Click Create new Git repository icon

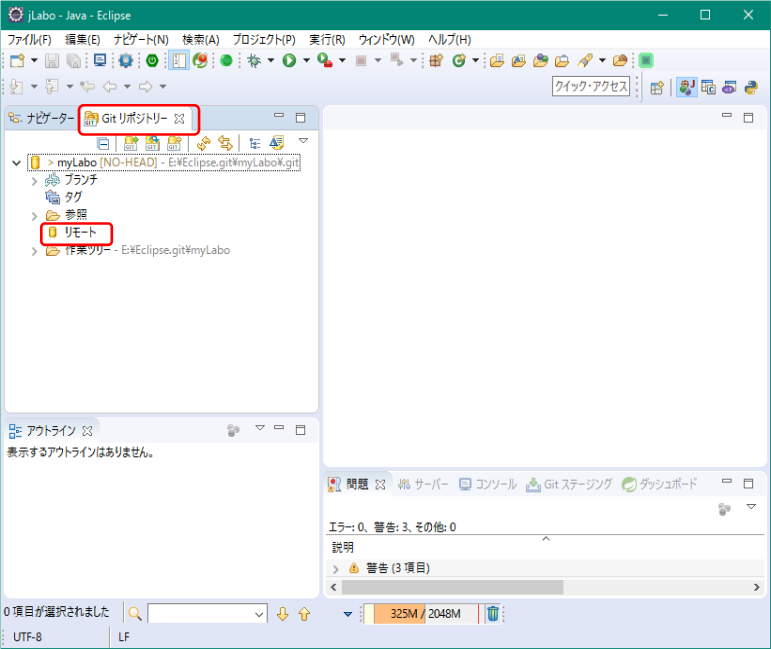click(174, 144)
